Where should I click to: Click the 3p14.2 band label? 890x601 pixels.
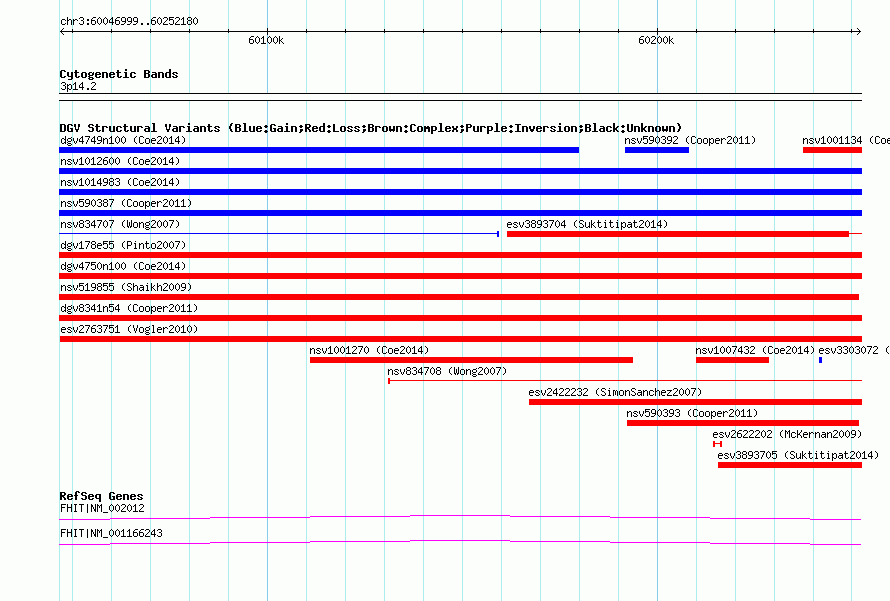(78, 86)
